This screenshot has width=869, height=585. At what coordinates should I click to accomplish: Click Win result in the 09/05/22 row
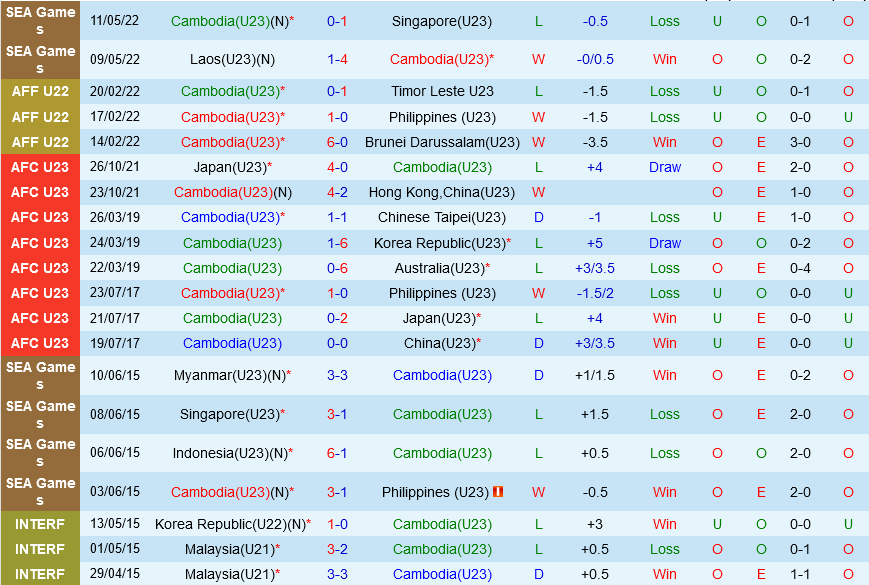click(x=664, y=59)
